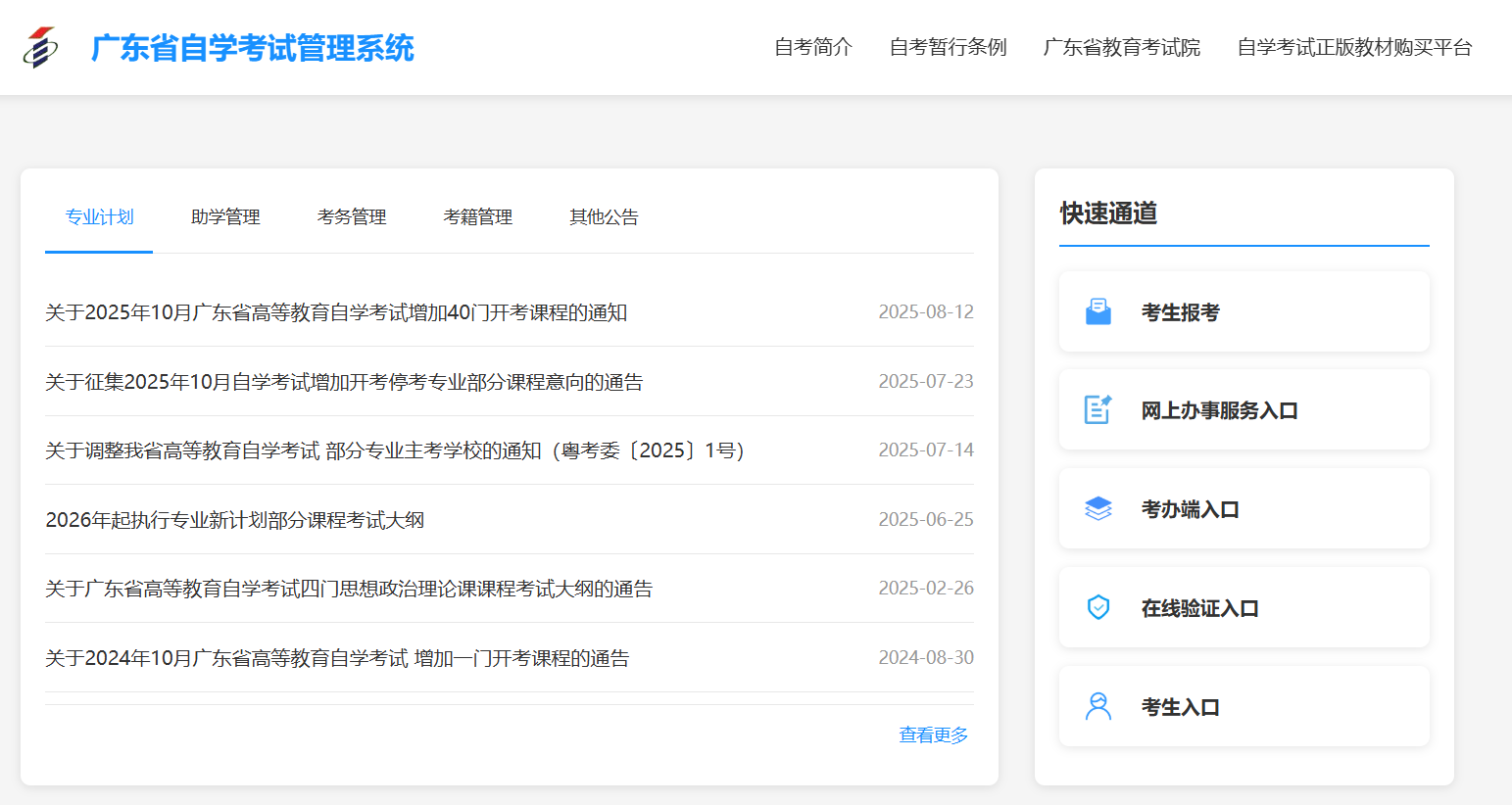Click the person icon beside 考生入口
This screenshot has height=805, width=1512.
click(x=1098, y=707)
